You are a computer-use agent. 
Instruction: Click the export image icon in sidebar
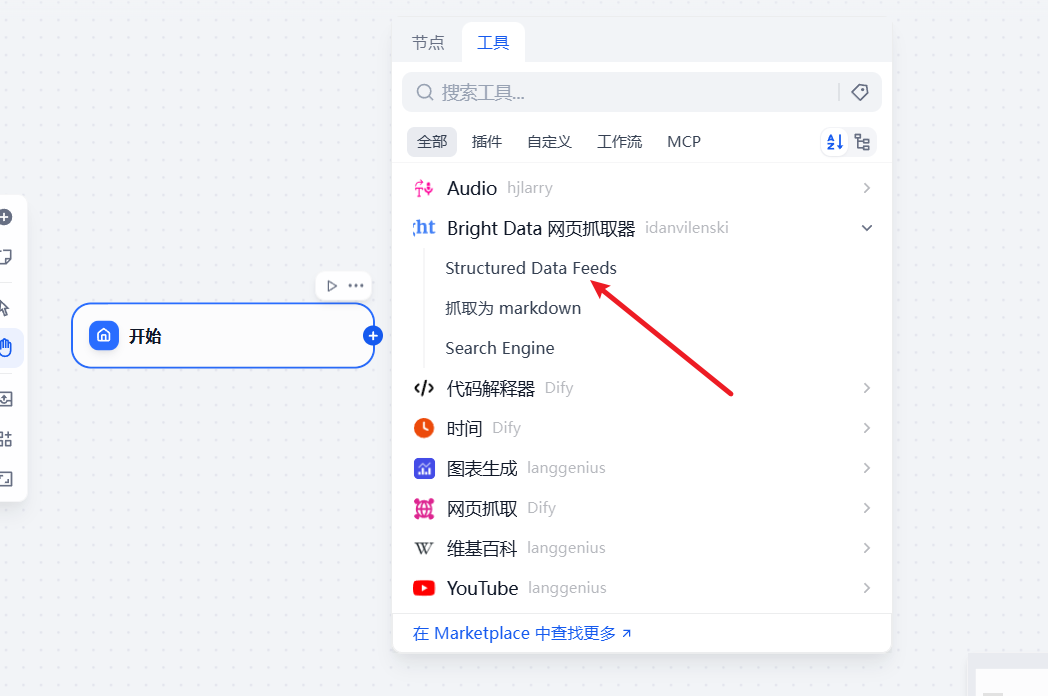[x=5, y=399]
